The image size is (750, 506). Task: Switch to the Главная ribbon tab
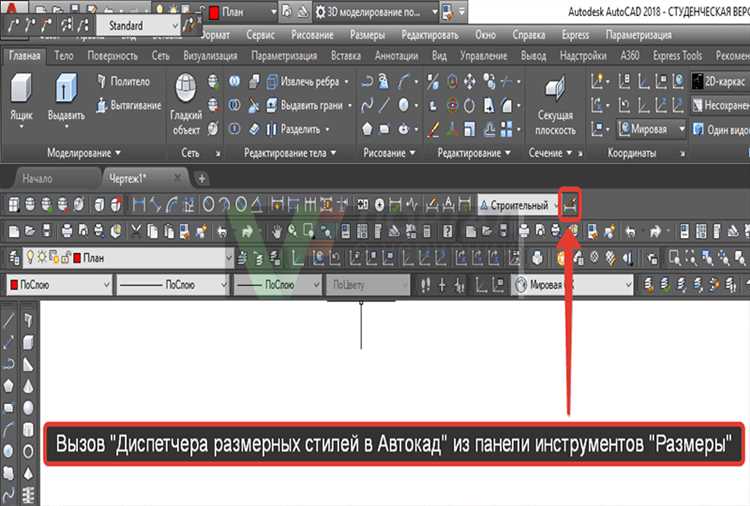tap(24, 56)
